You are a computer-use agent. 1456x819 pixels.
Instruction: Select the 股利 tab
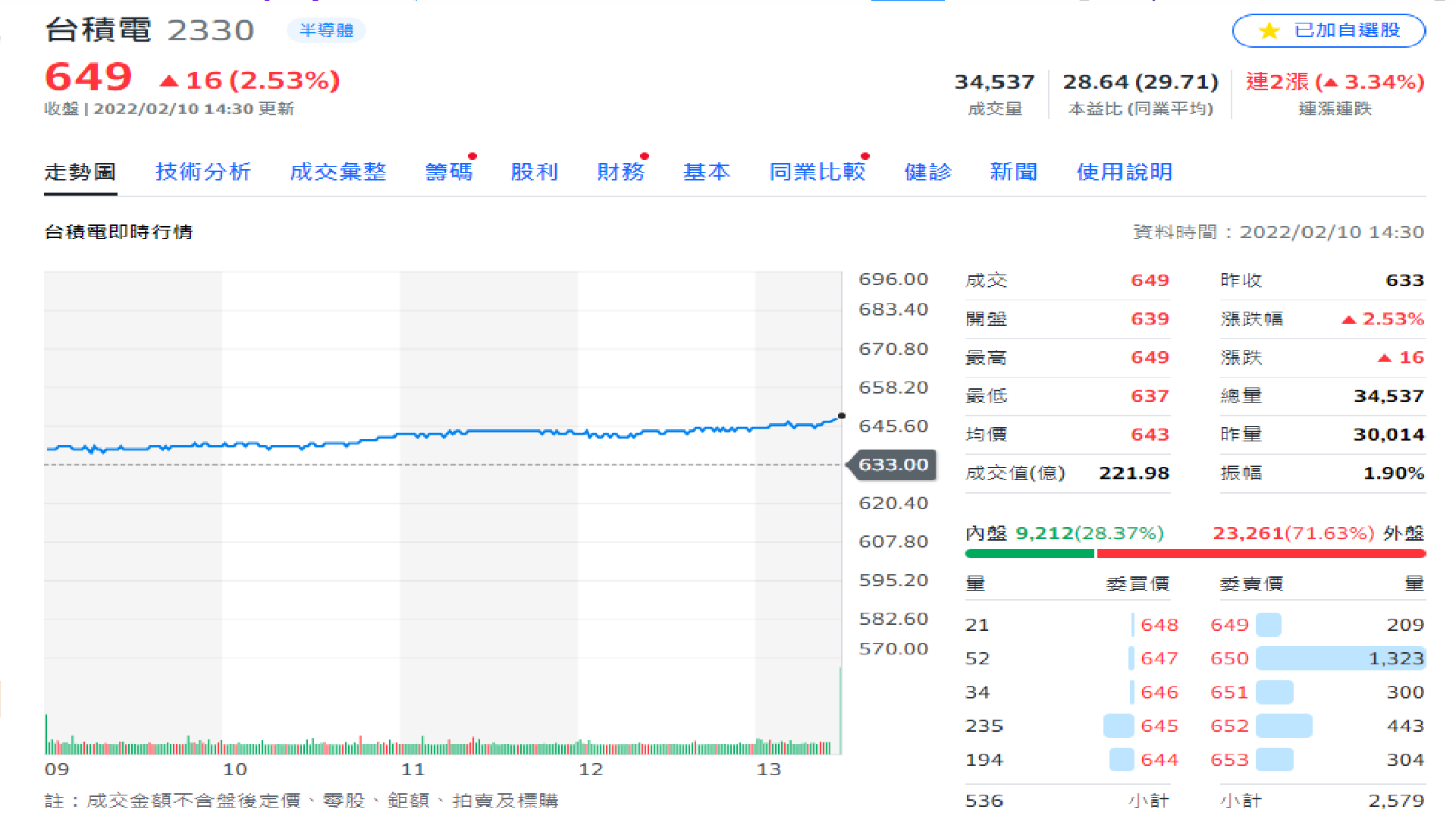point(535,172)
